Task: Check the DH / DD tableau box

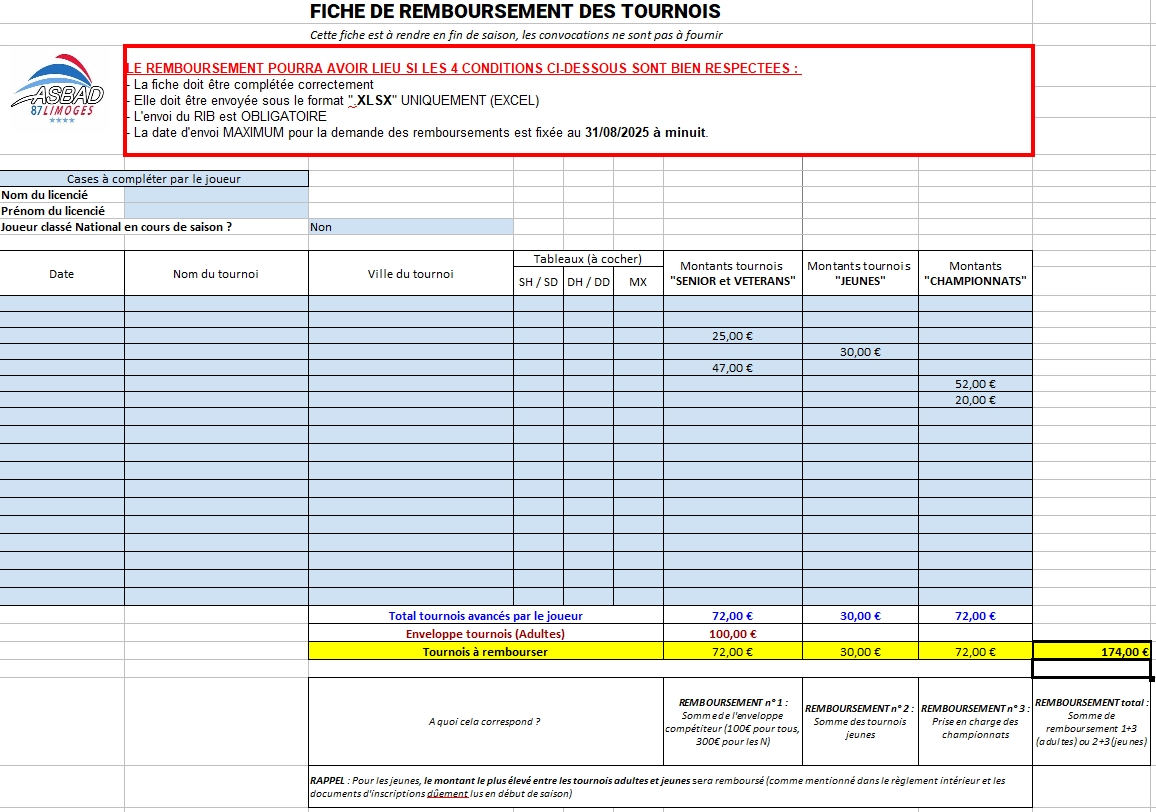Action: click(x=589, y=283)
